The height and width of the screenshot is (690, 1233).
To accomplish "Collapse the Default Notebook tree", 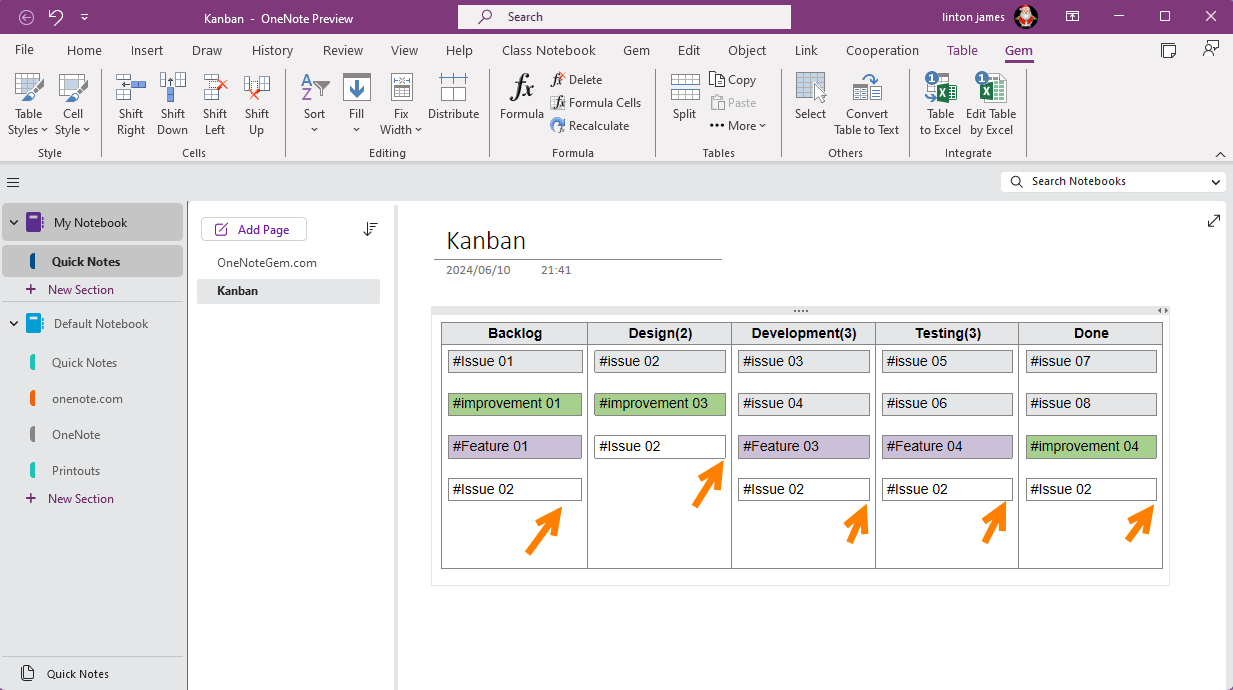I will tap(14, 324).
